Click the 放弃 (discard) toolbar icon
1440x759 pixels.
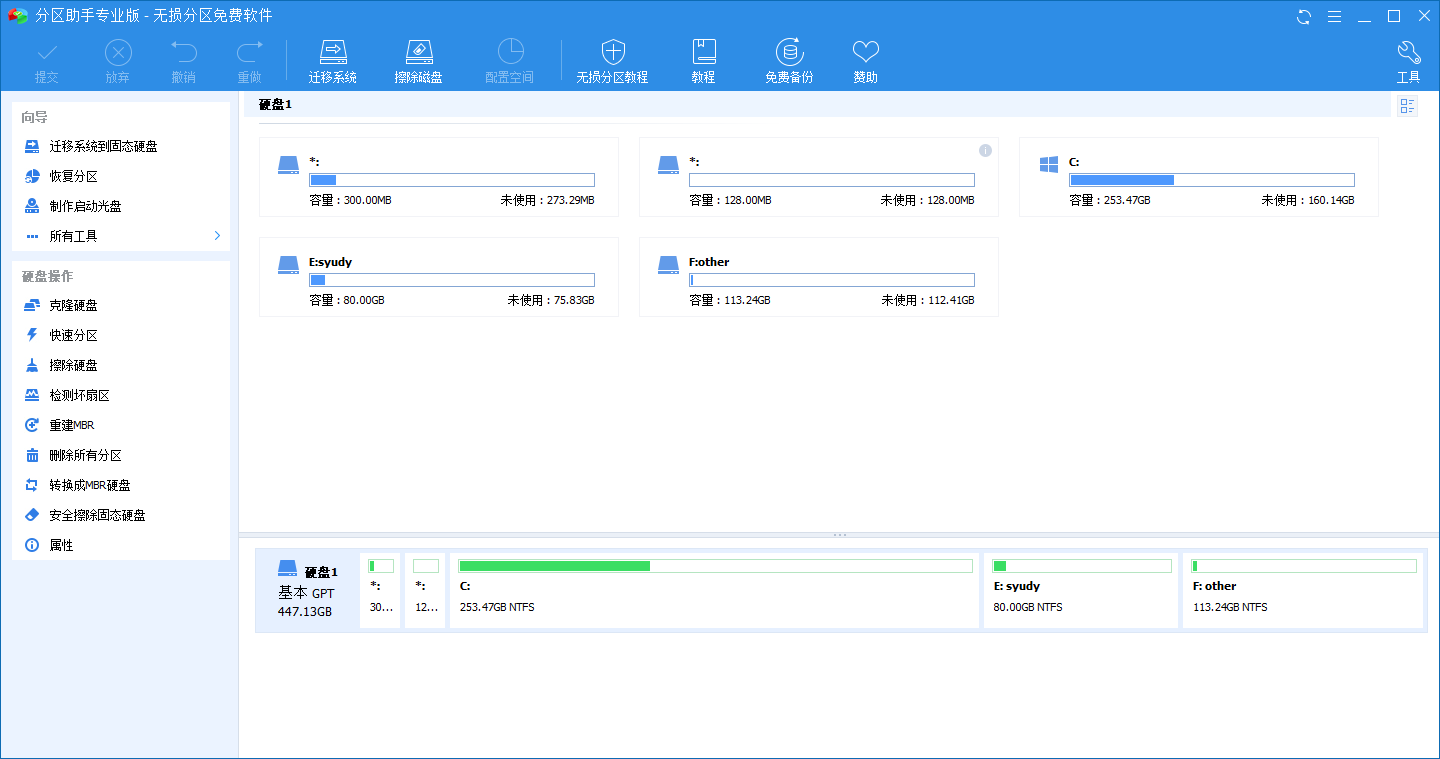pyautogui.click(x=118, y=53)
